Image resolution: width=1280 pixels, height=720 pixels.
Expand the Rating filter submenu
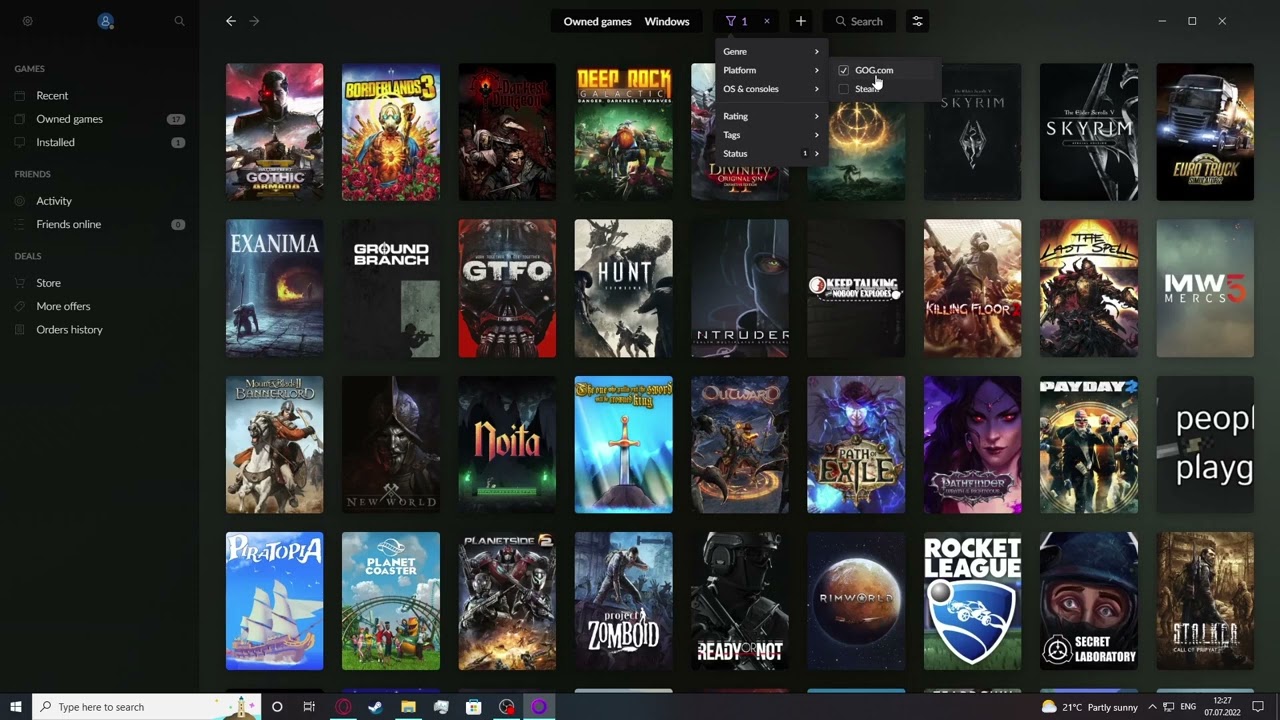tap(771, 116)
